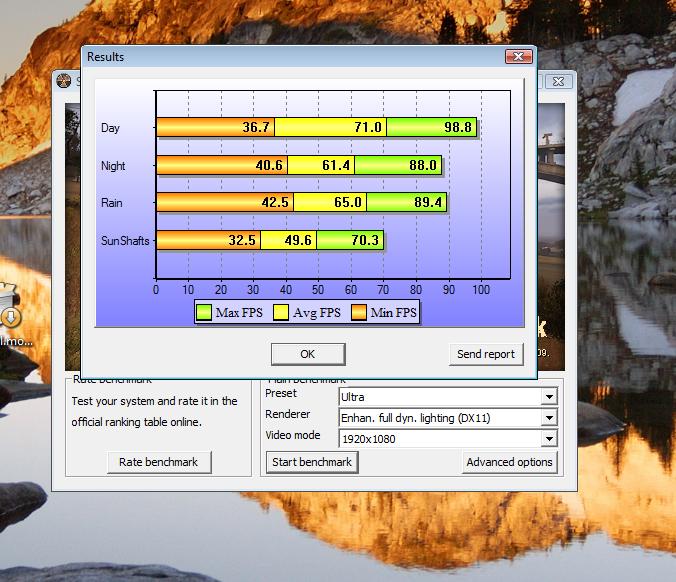This screenshot has height=582, width=676.
Task: Click the Video mode label
Action: coord(293,435)
